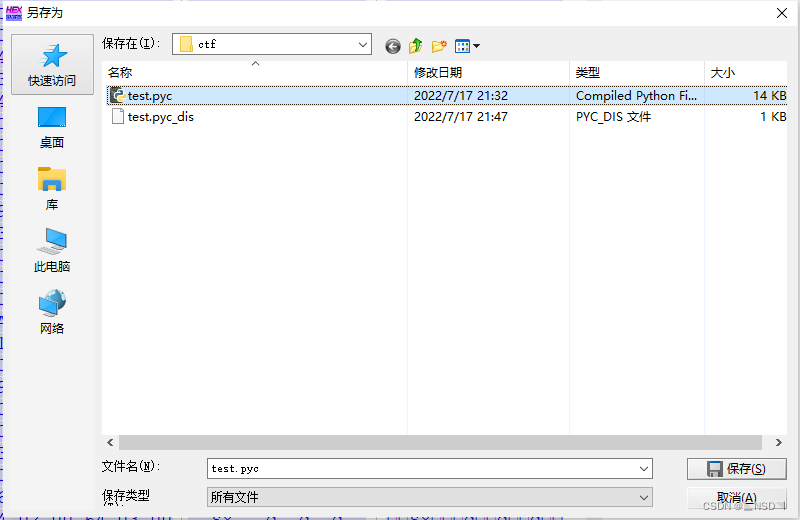Expand the file name dropdown arrow
Screen dimensions: 800x520
coord(644,468)
